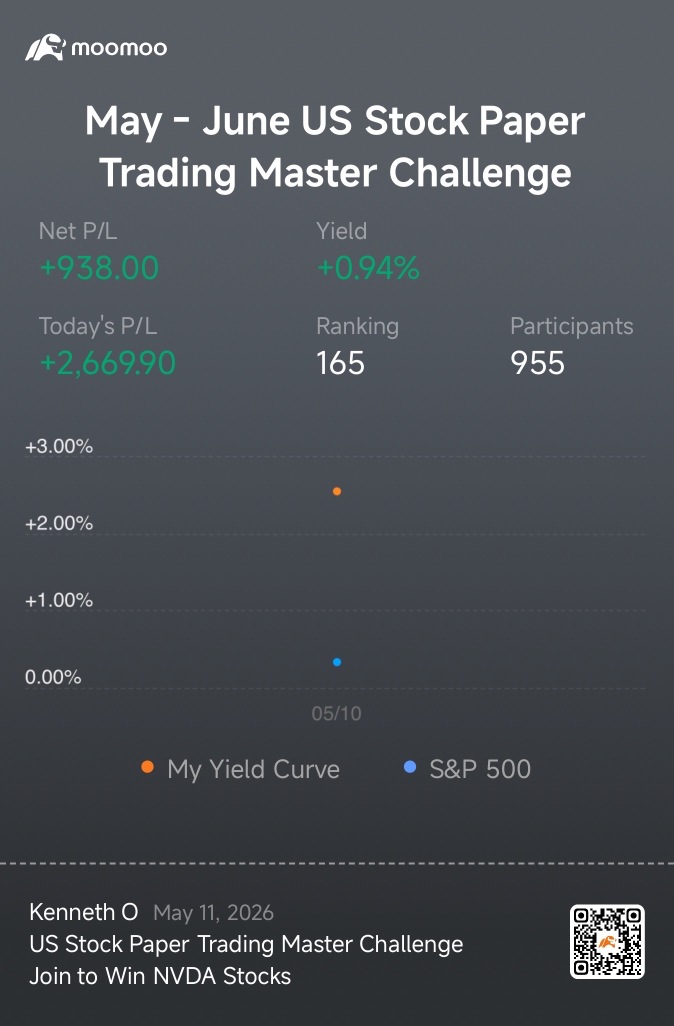Screen dimensions: 674x1026
Task: Click the challenge title heading
Action: pyautogui.click(x=336, y=147)
